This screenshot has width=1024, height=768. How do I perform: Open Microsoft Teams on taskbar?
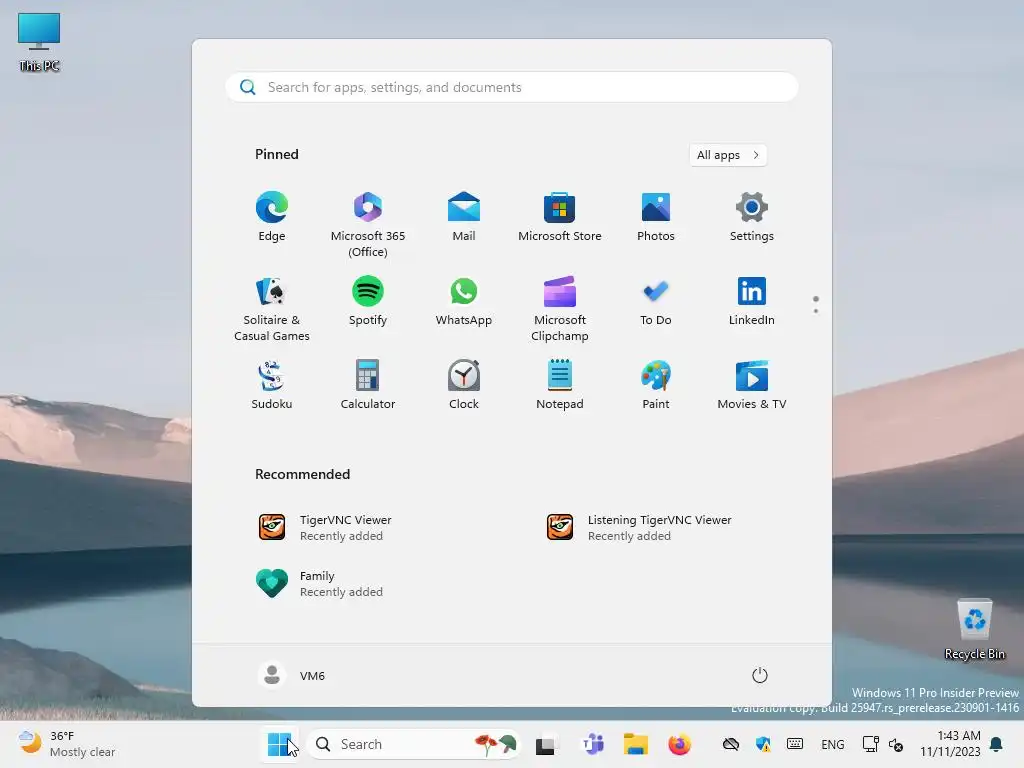pos(593,744)
